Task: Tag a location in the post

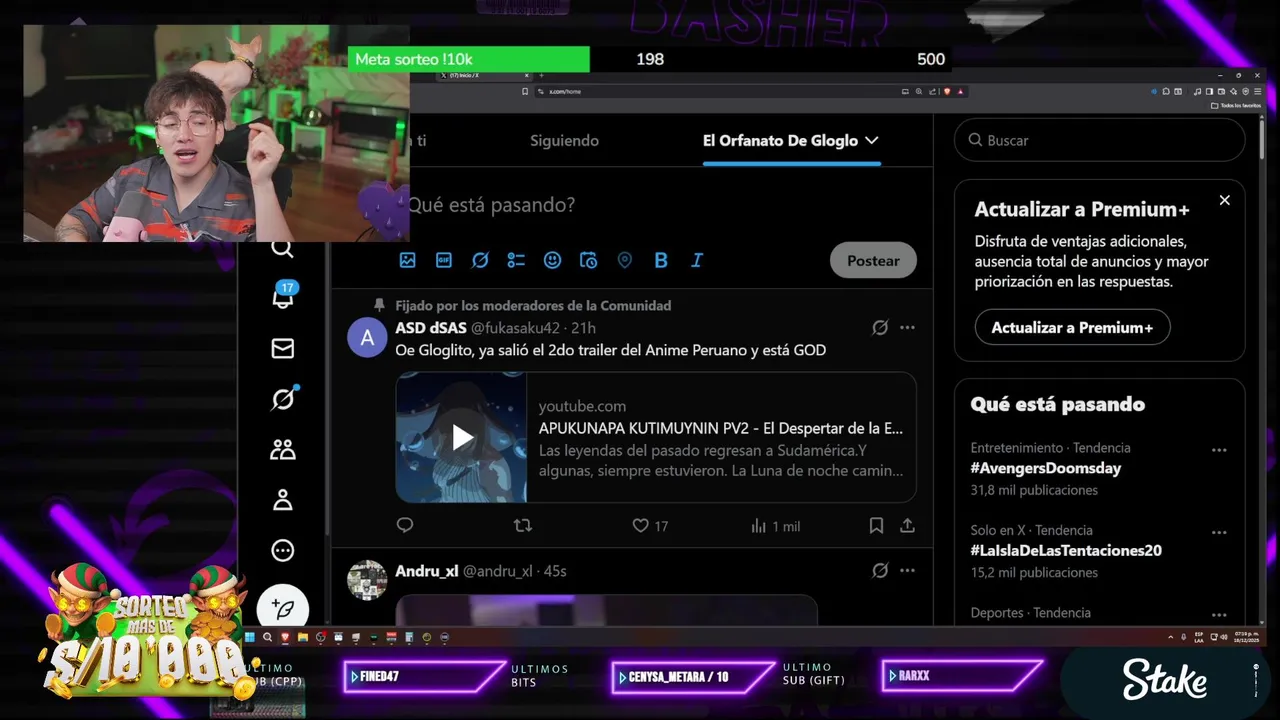Action: point(625,260)
